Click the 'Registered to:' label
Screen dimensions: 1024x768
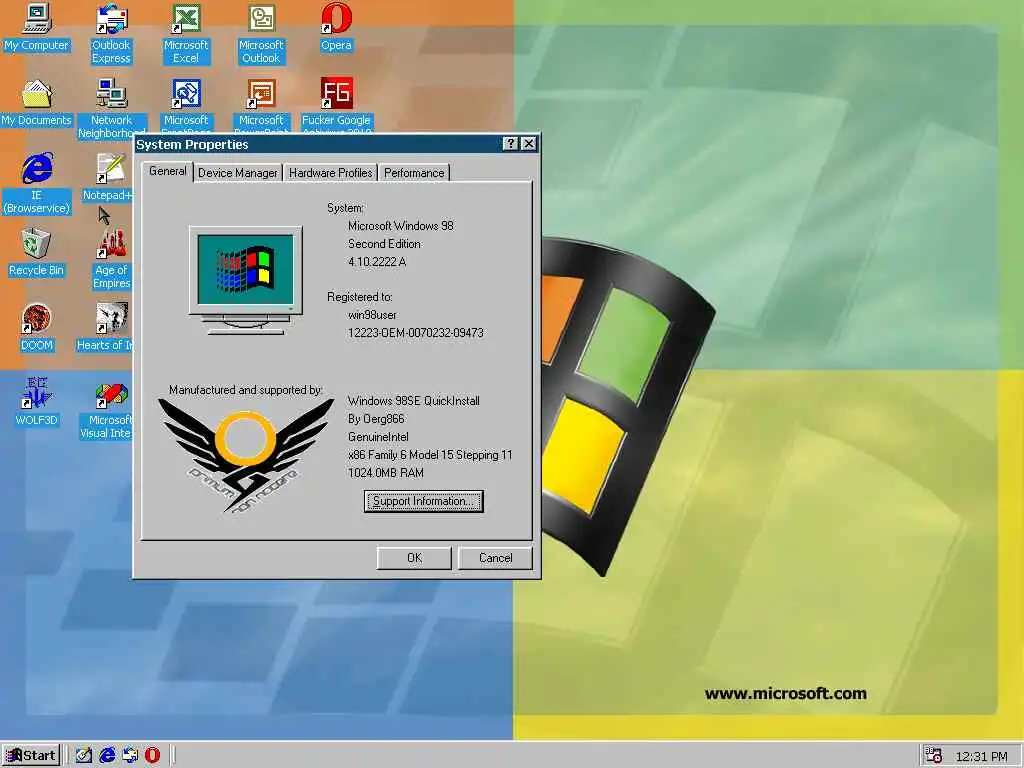coord(360,296)
